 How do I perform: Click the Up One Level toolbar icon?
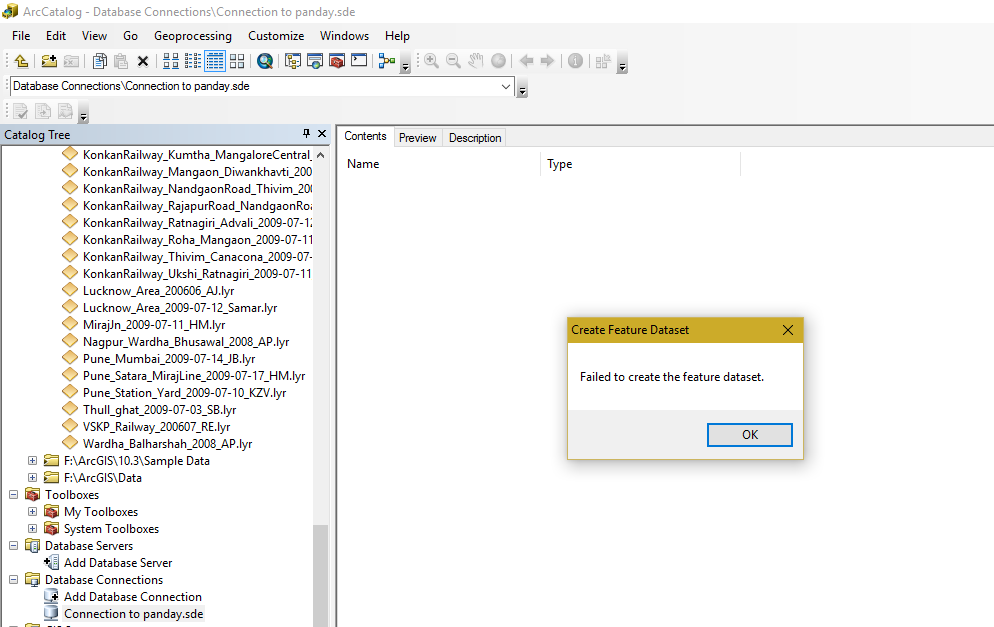click(x=21, y=61)
